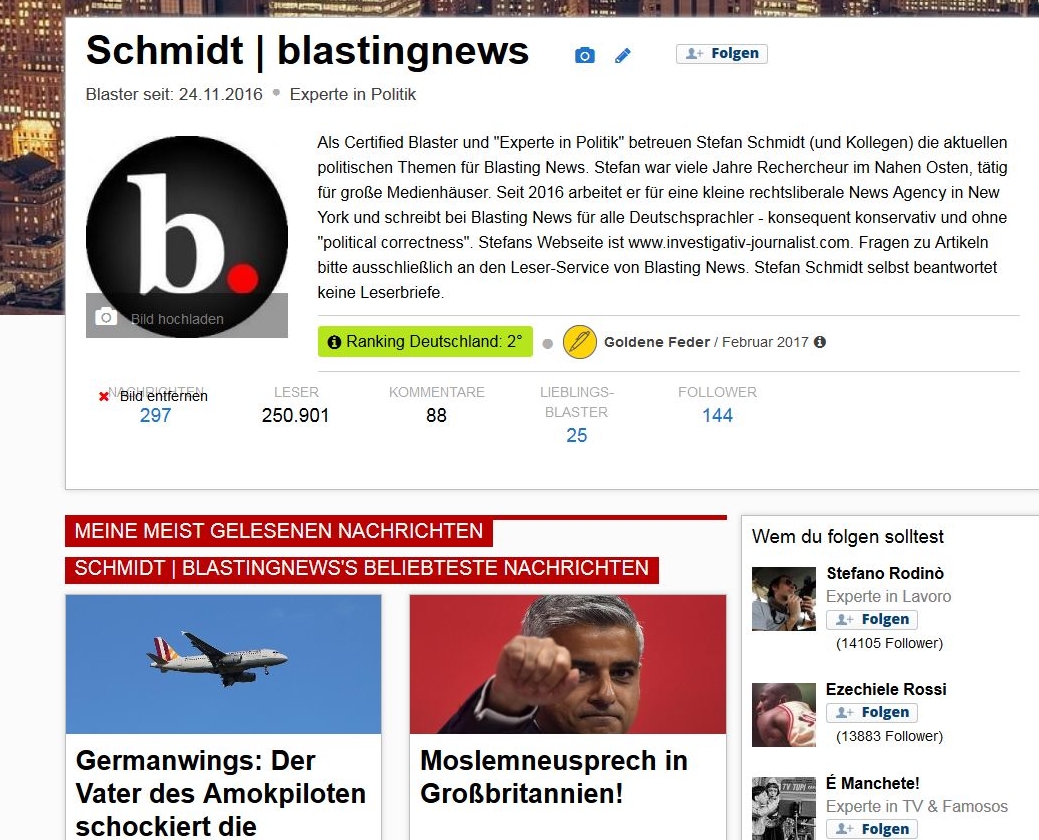Viewport: 1039px width, 840px height.
Task: Open the Nachrichten count 297
Action: 155,416
